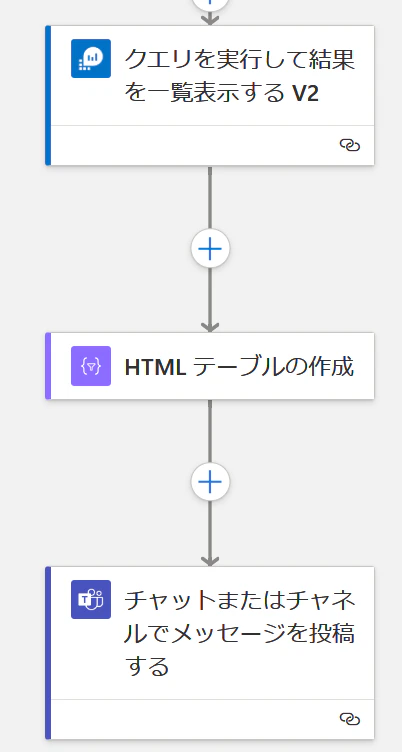Click the blue accent bar of query card
Viewport: 402px width, 752px height.
pos(48,95)
